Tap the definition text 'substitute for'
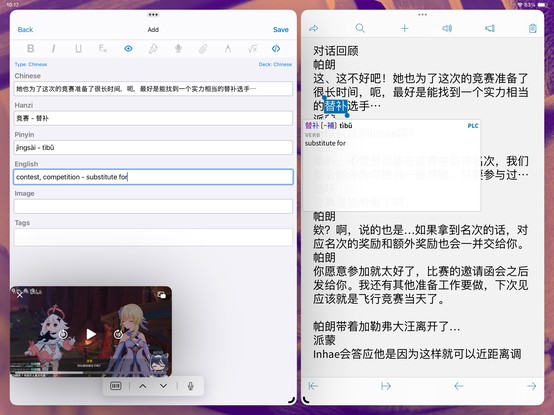Screen dimensions: 554x415 click(x=325, y=143)
